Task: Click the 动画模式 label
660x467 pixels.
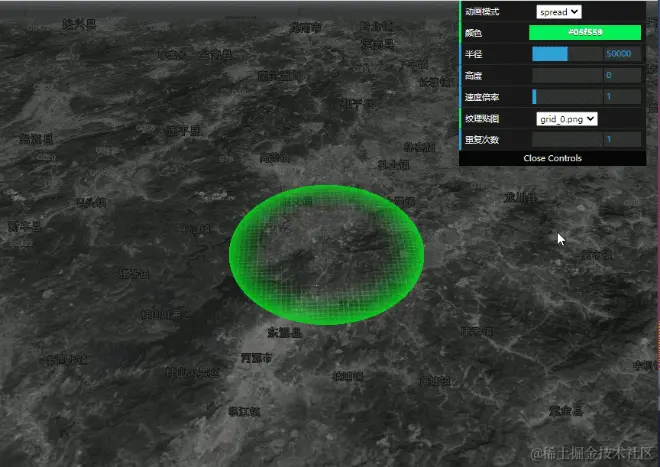Action: coord(482,12)
